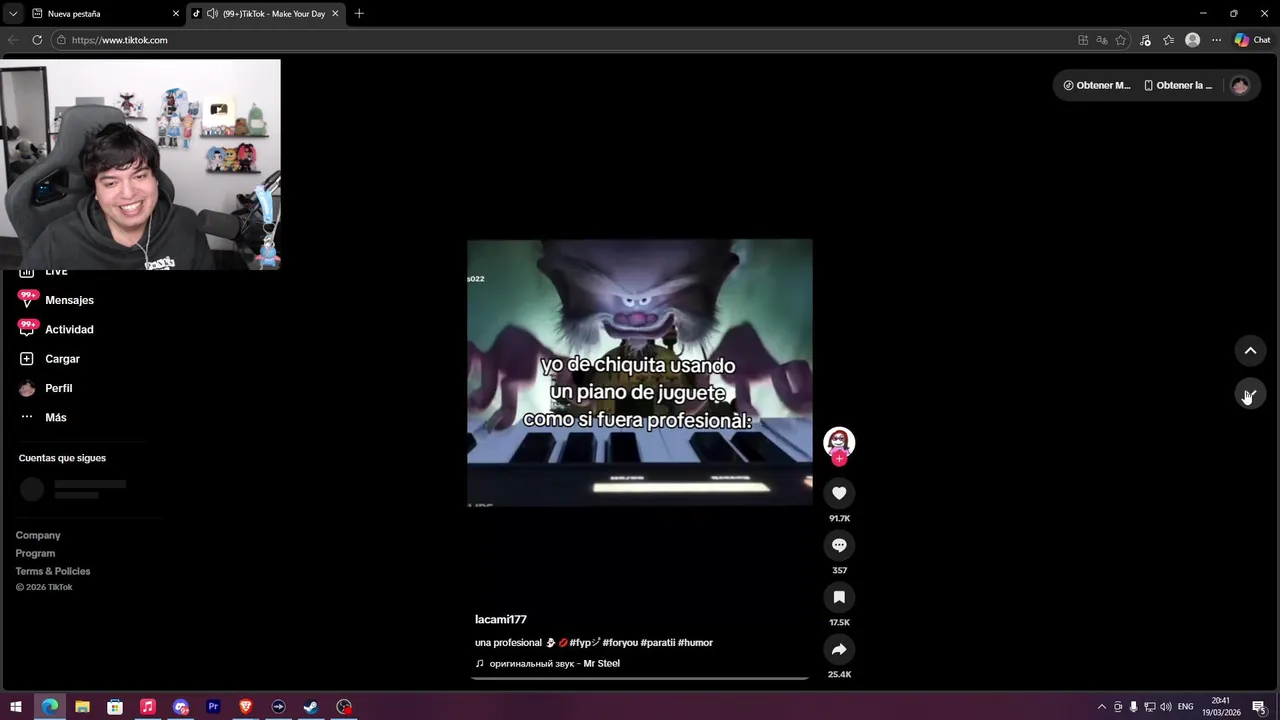Image resolution: width=1280 pixels, height=720 pixels.
Task: Click the TikTok video to pause it
Action: [x=640, y=372]
